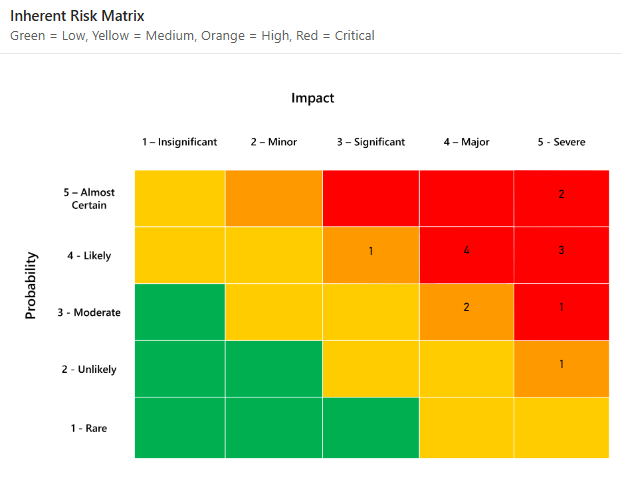The image size is (621, 480).
Task: Select the green Rare / Insignificant cell
Action: coord(180,428)
